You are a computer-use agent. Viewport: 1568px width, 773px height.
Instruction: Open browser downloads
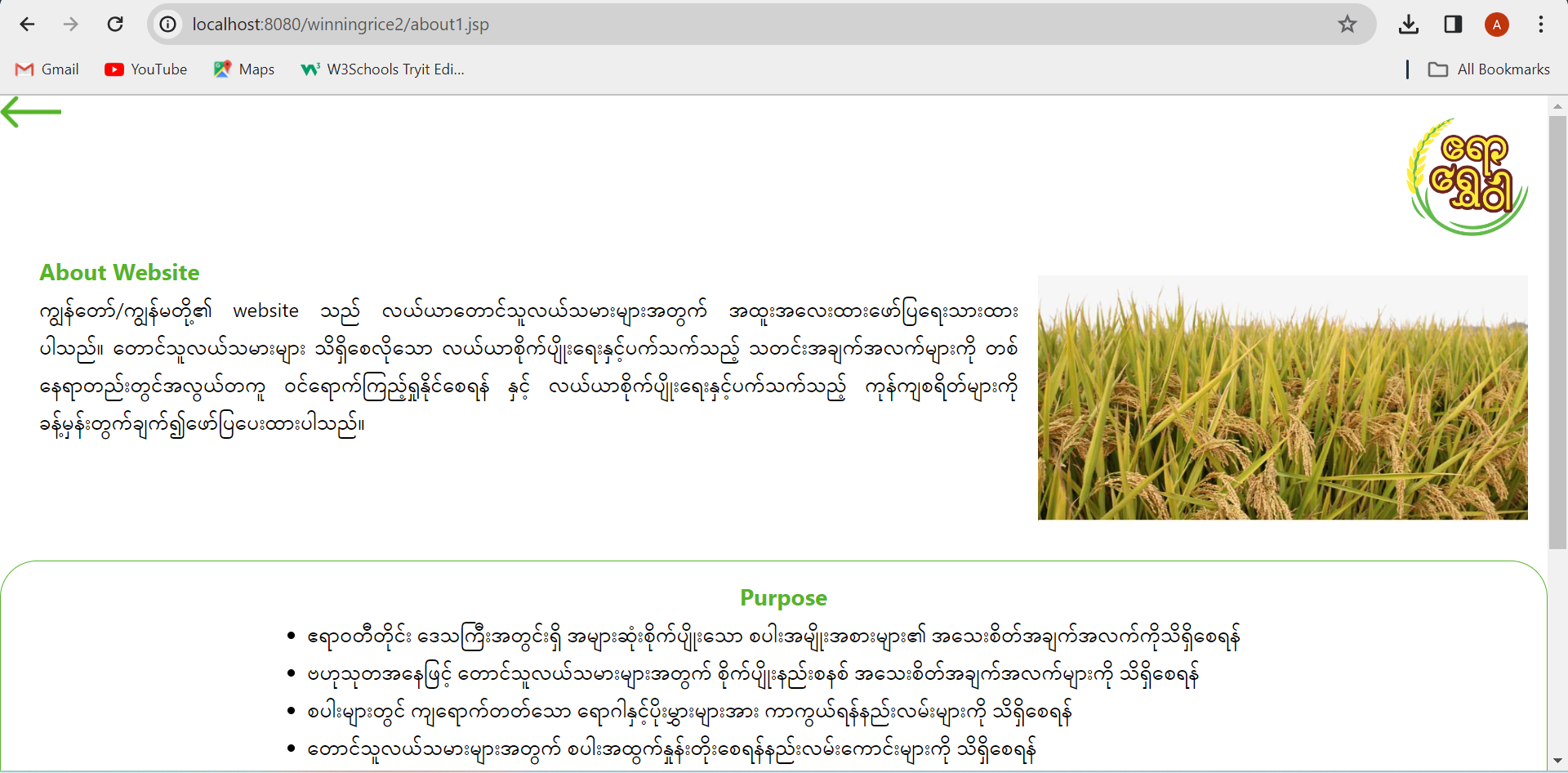click(1409, 25)
